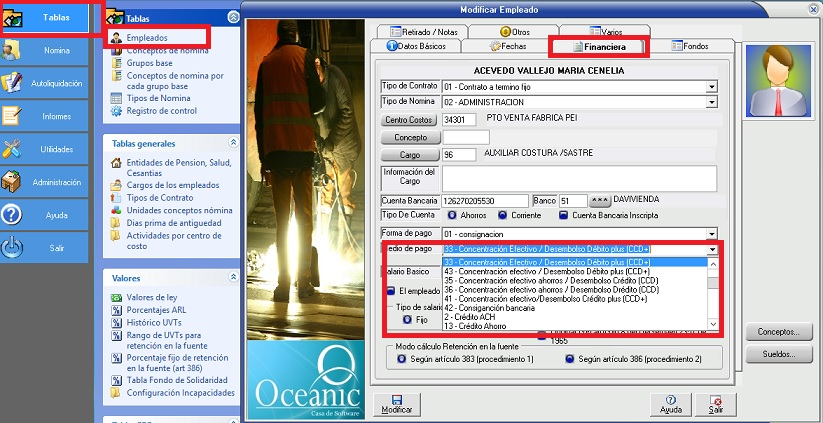The width and height of the screenshot is (823, 423).
Task: Select the Ahorros account type radio button
Action: click(x=452, y=214)
